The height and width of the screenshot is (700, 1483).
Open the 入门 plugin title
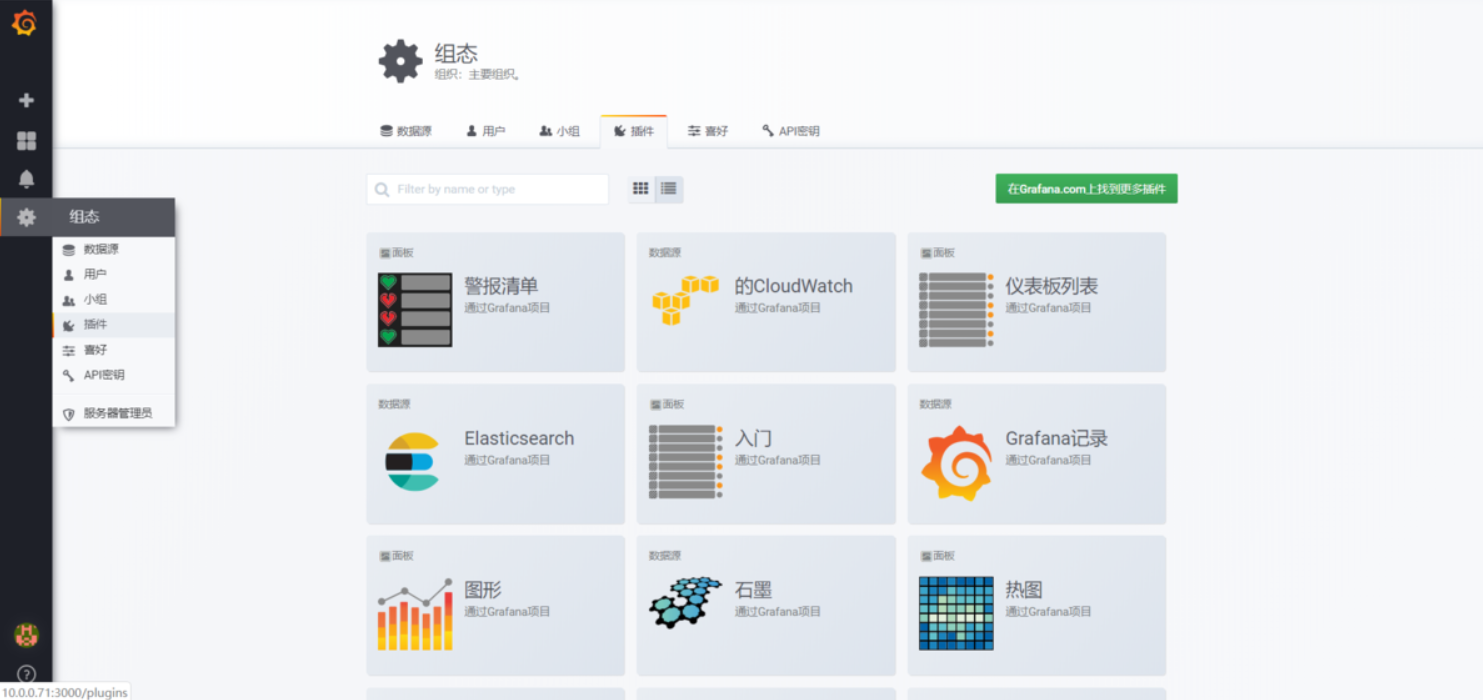(x=753, y=438)
